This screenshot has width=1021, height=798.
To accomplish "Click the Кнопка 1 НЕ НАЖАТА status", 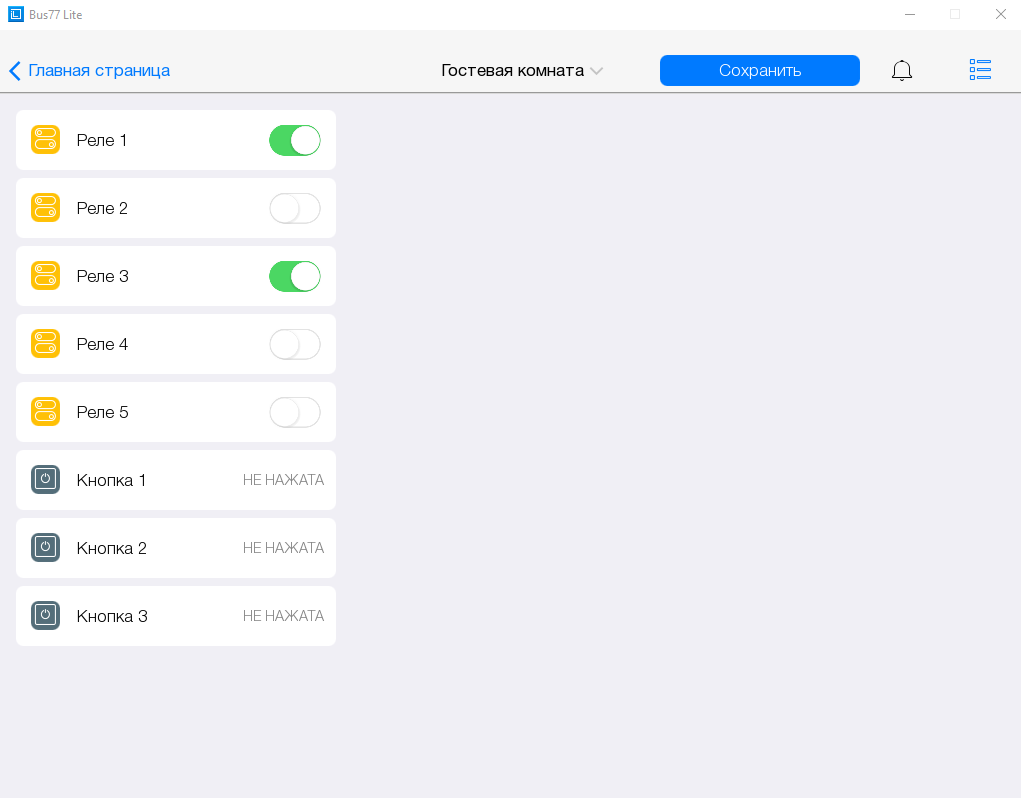I will coord(283,480).
